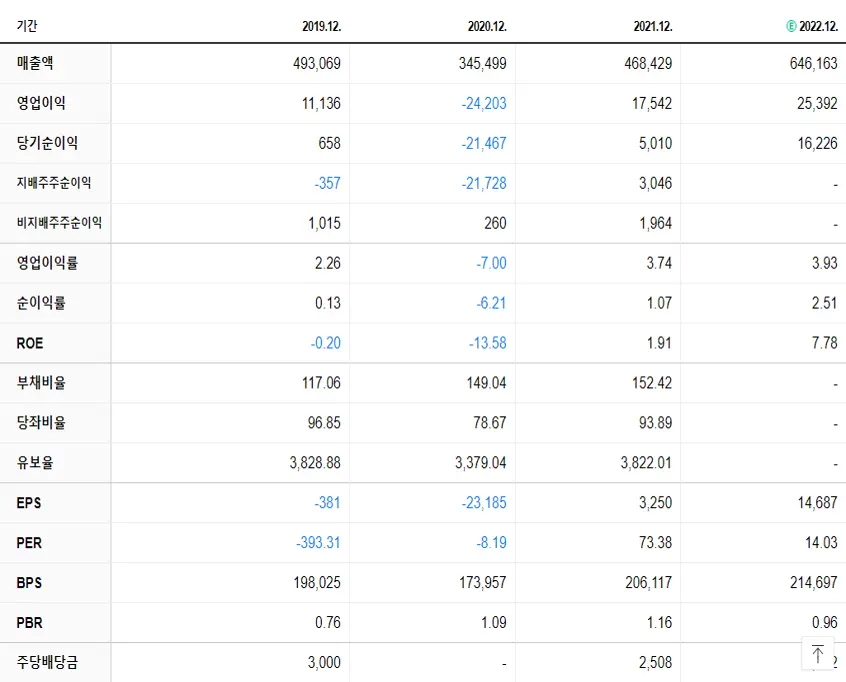Click the operating profit value 17,542

[x=652, y=104]
